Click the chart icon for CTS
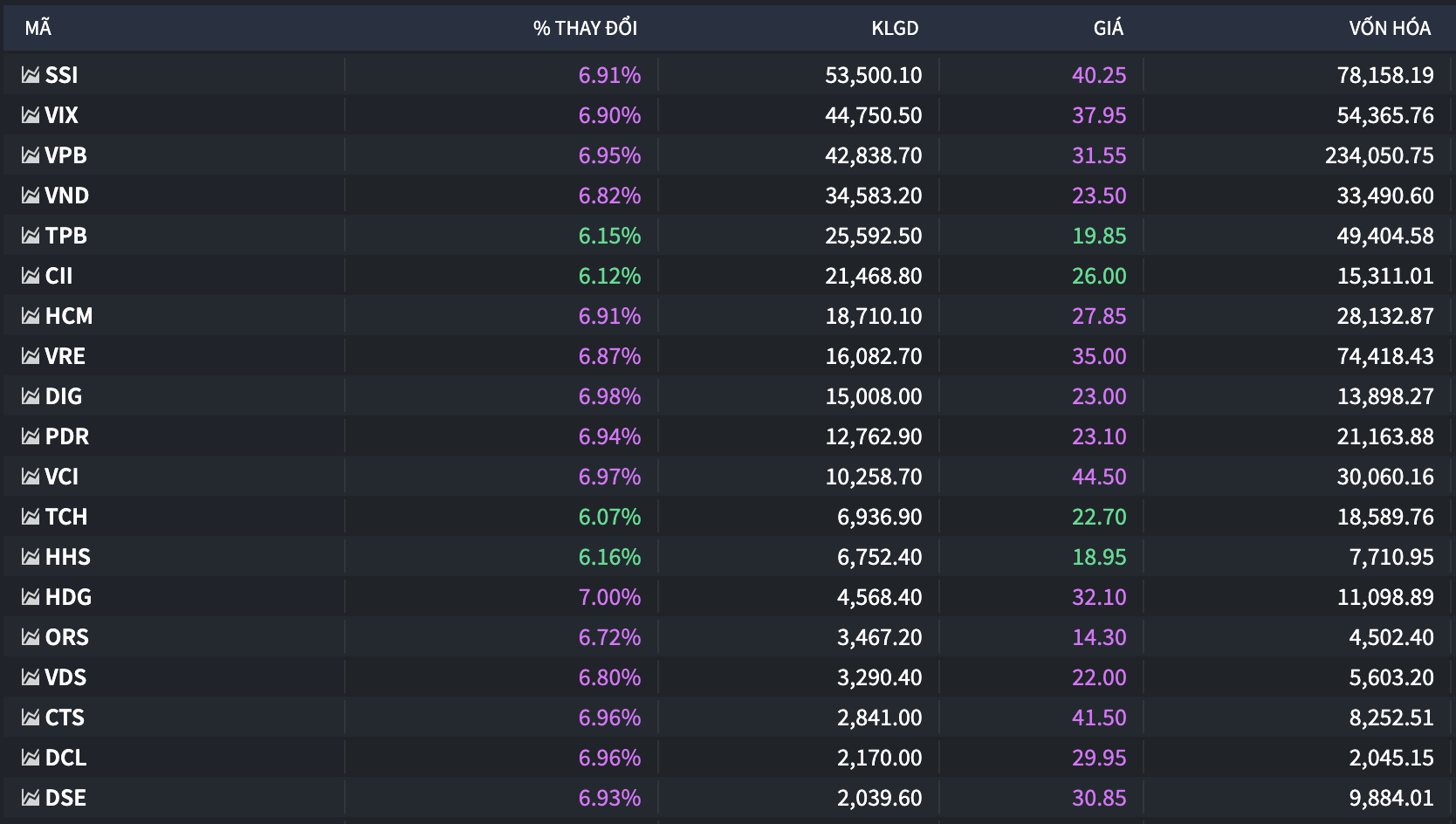The height and width of the screenshot is (824, 1456). [x=31, y=718]
